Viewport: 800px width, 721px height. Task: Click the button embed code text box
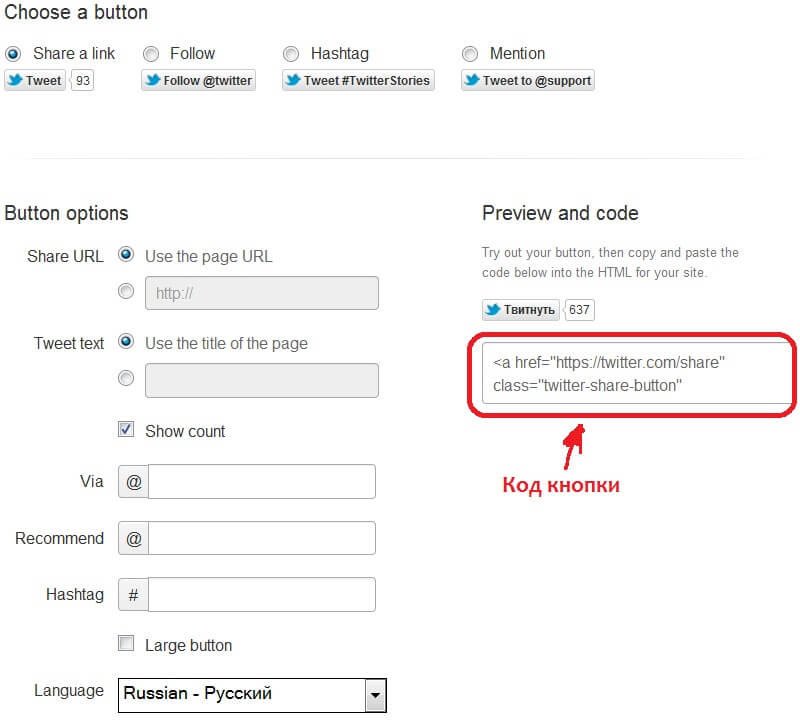point(636,373)
